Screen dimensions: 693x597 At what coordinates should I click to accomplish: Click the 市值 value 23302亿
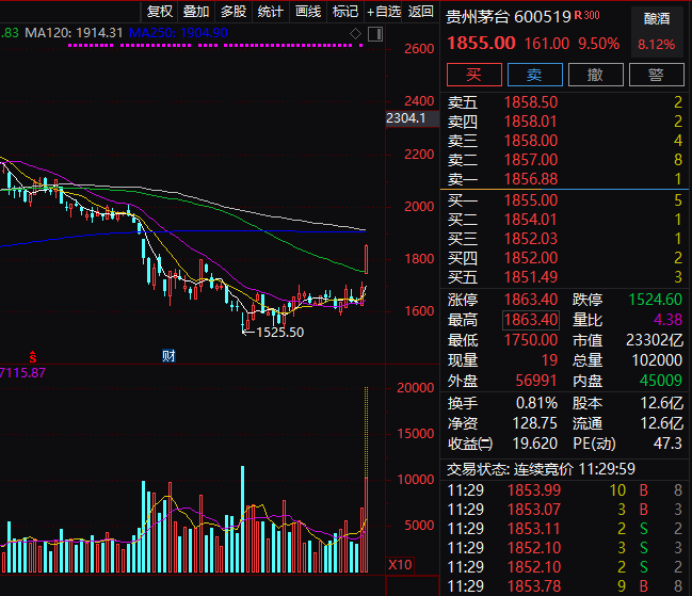pyautogui.click(x=655, y=340)
